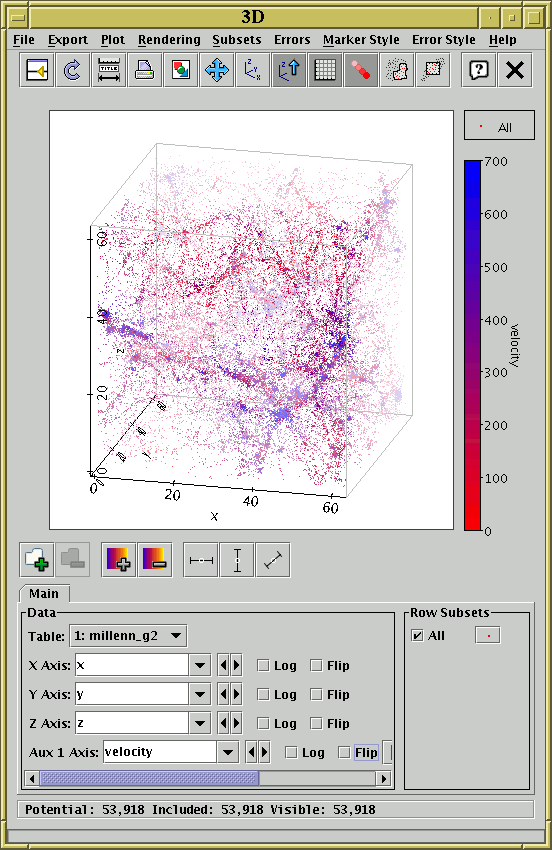Image resolution: width=552 pixels, height=850 pixels.
Task: Expand the Z Axis column dropdown
Action: tap(200, 723)
